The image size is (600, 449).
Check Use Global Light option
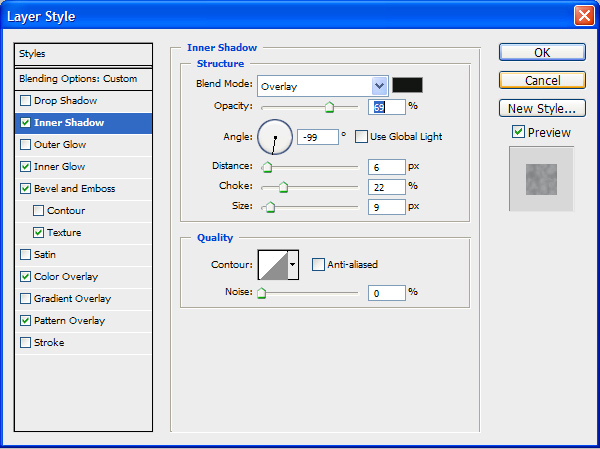pyautogui.click(x=361, y=137)
